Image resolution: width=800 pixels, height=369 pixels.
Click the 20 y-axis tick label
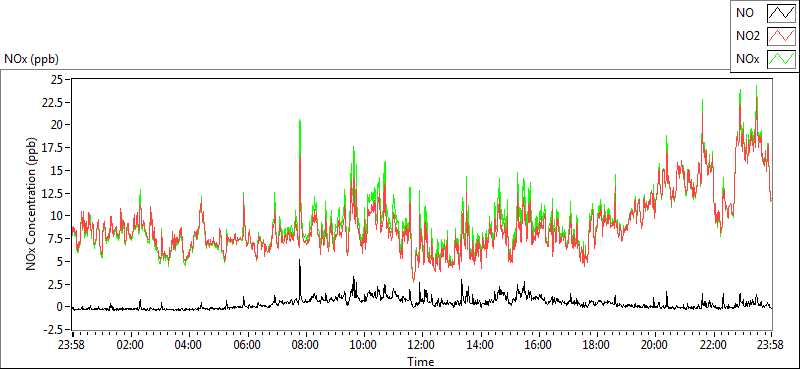coord(57,125)
